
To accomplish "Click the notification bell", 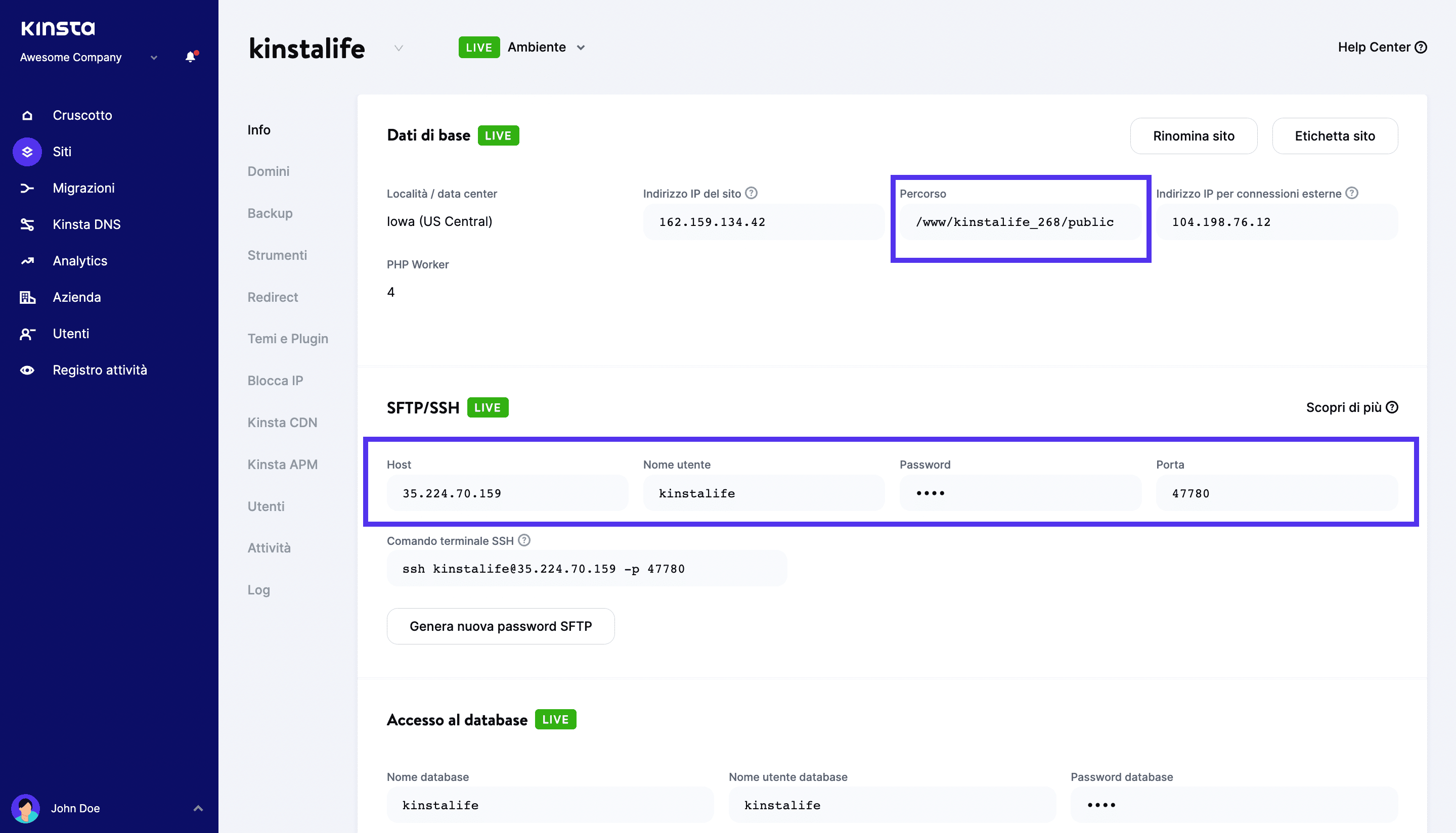I will pyautogui.click(x=190, y=57).
